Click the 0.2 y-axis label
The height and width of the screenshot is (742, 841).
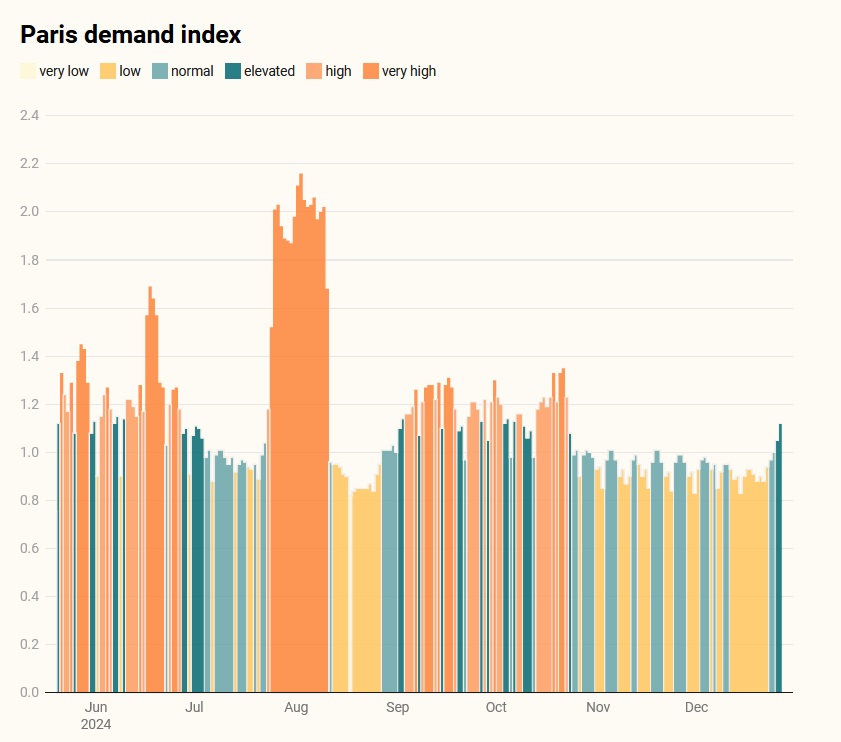point(29,644)
